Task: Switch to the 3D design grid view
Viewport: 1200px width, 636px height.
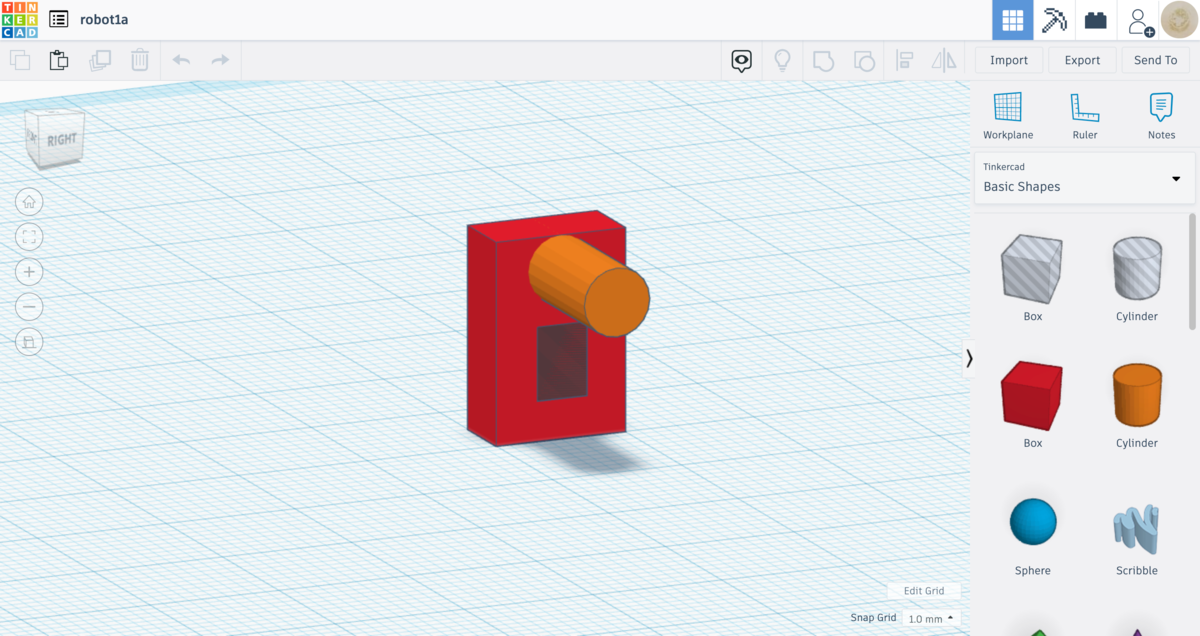Action: [1013, 20]
